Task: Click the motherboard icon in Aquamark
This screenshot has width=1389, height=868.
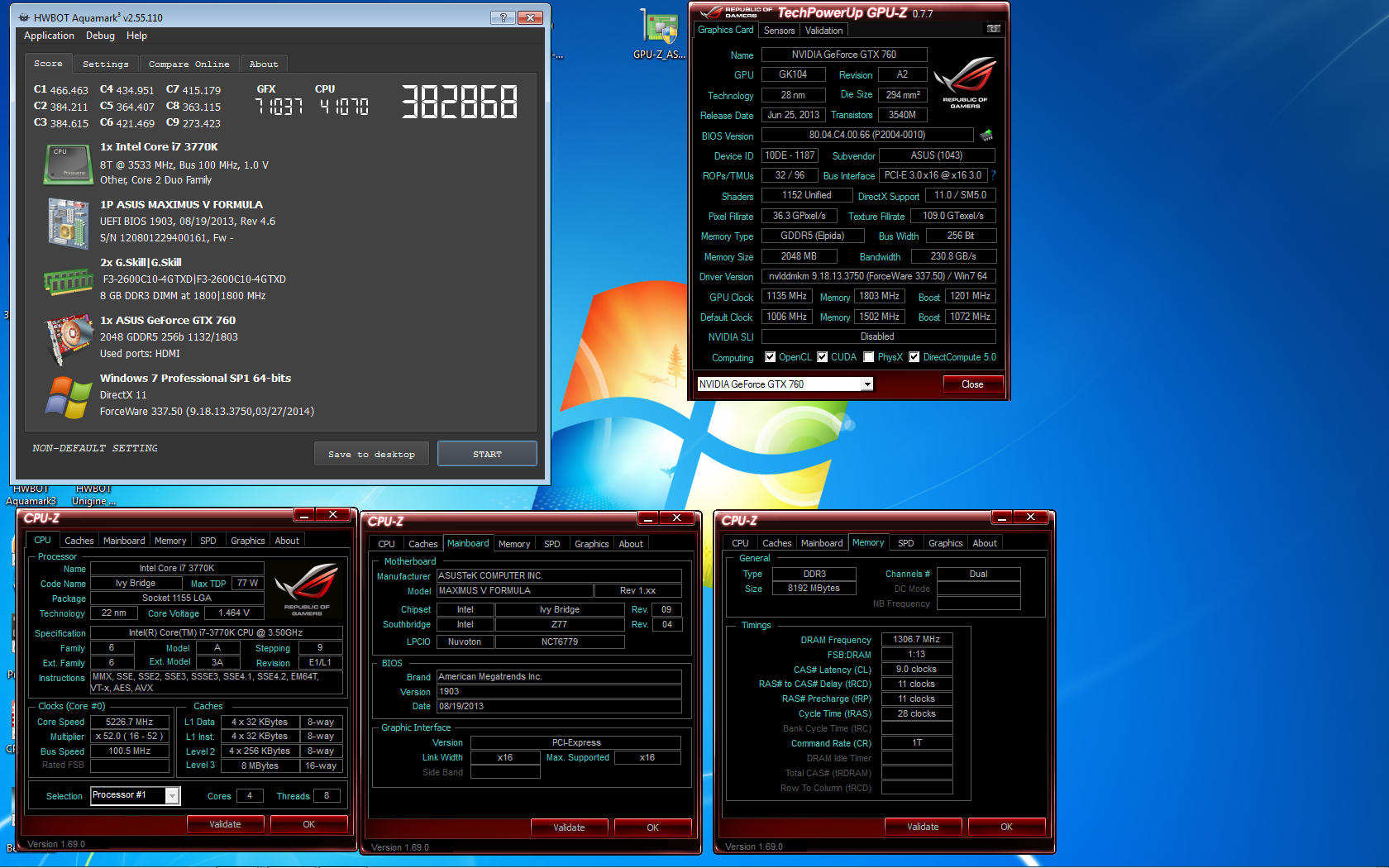Action: tap(68, 223)
